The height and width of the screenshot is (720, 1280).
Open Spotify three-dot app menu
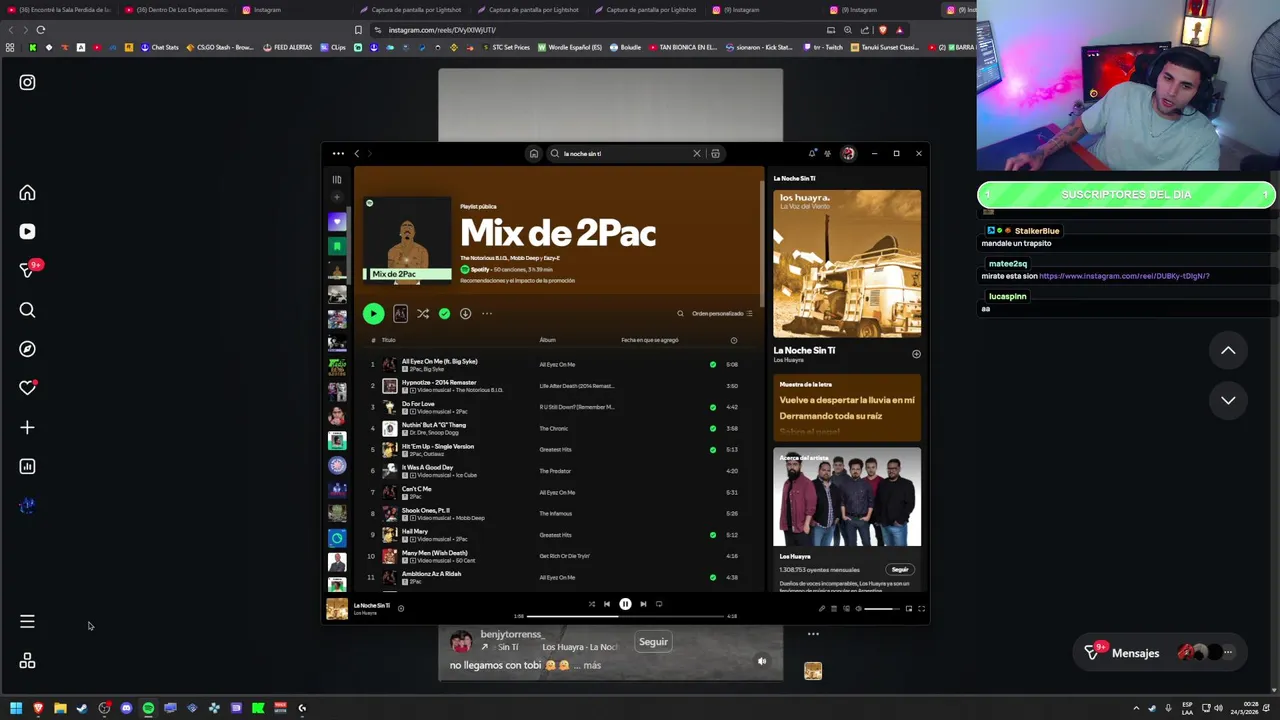coord(338,154)
